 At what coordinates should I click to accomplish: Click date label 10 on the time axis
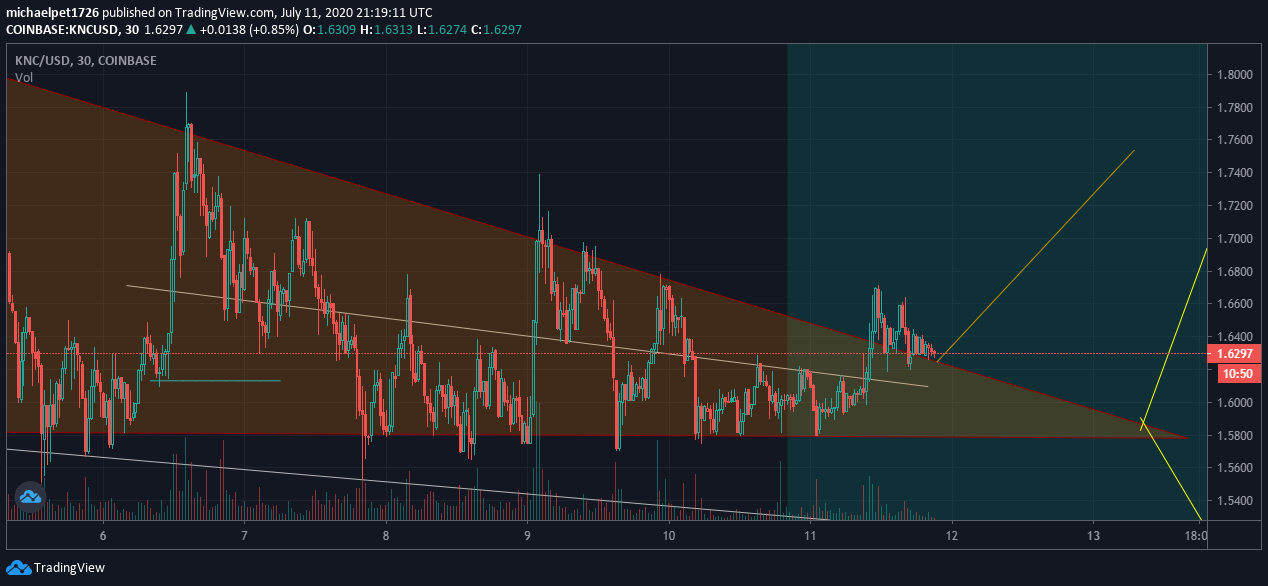click(669, 535)
